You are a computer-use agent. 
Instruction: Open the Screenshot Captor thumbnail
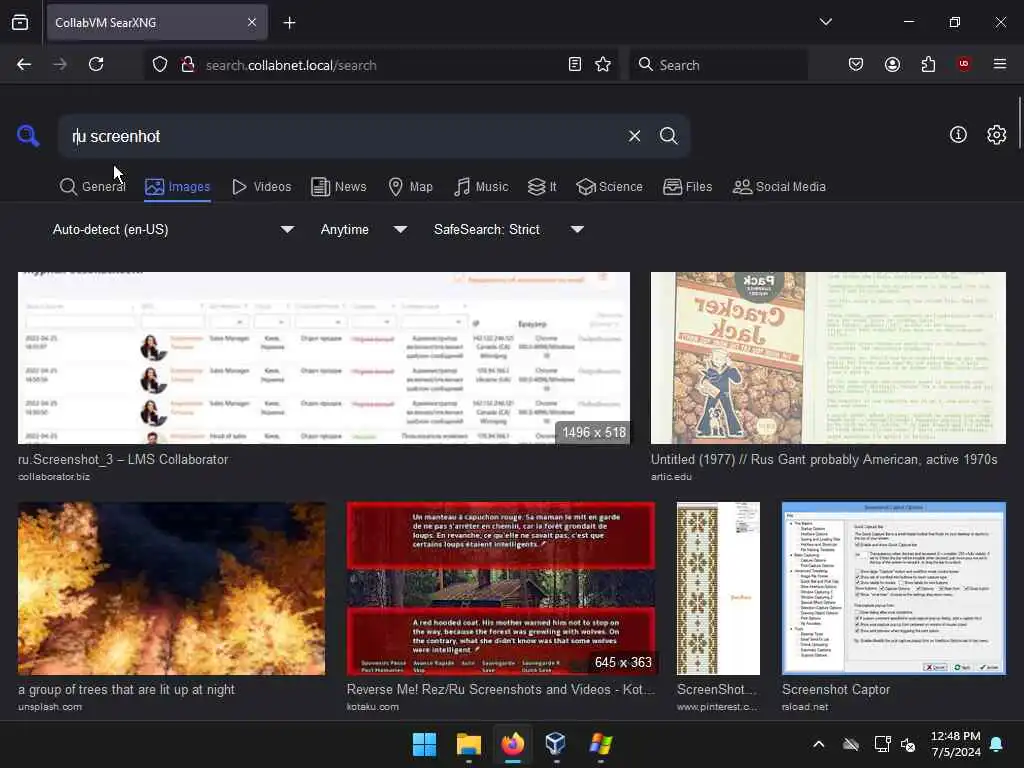coord(894,588)
